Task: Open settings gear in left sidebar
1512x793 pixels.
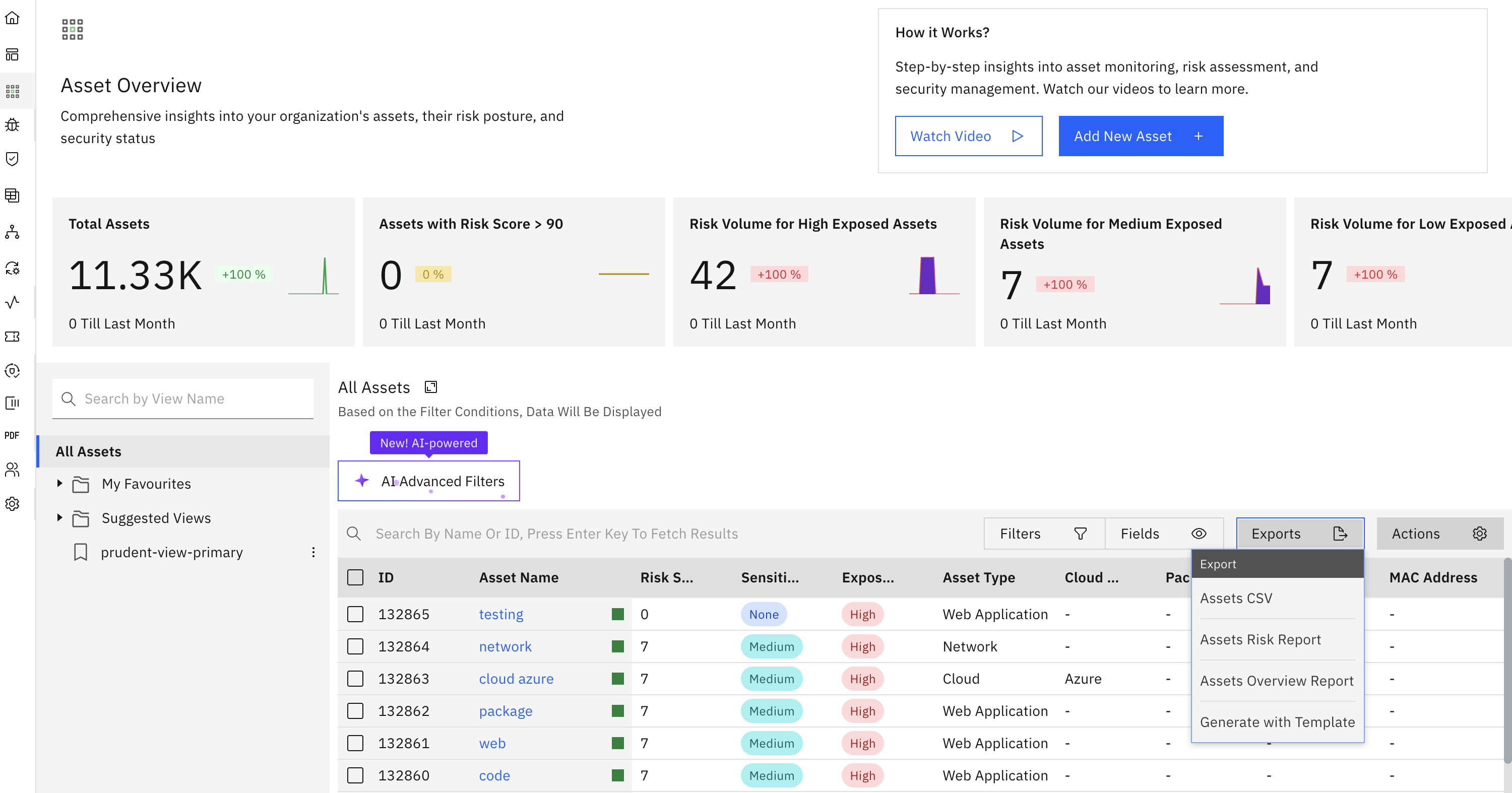Action: click(x=12, y=504)
